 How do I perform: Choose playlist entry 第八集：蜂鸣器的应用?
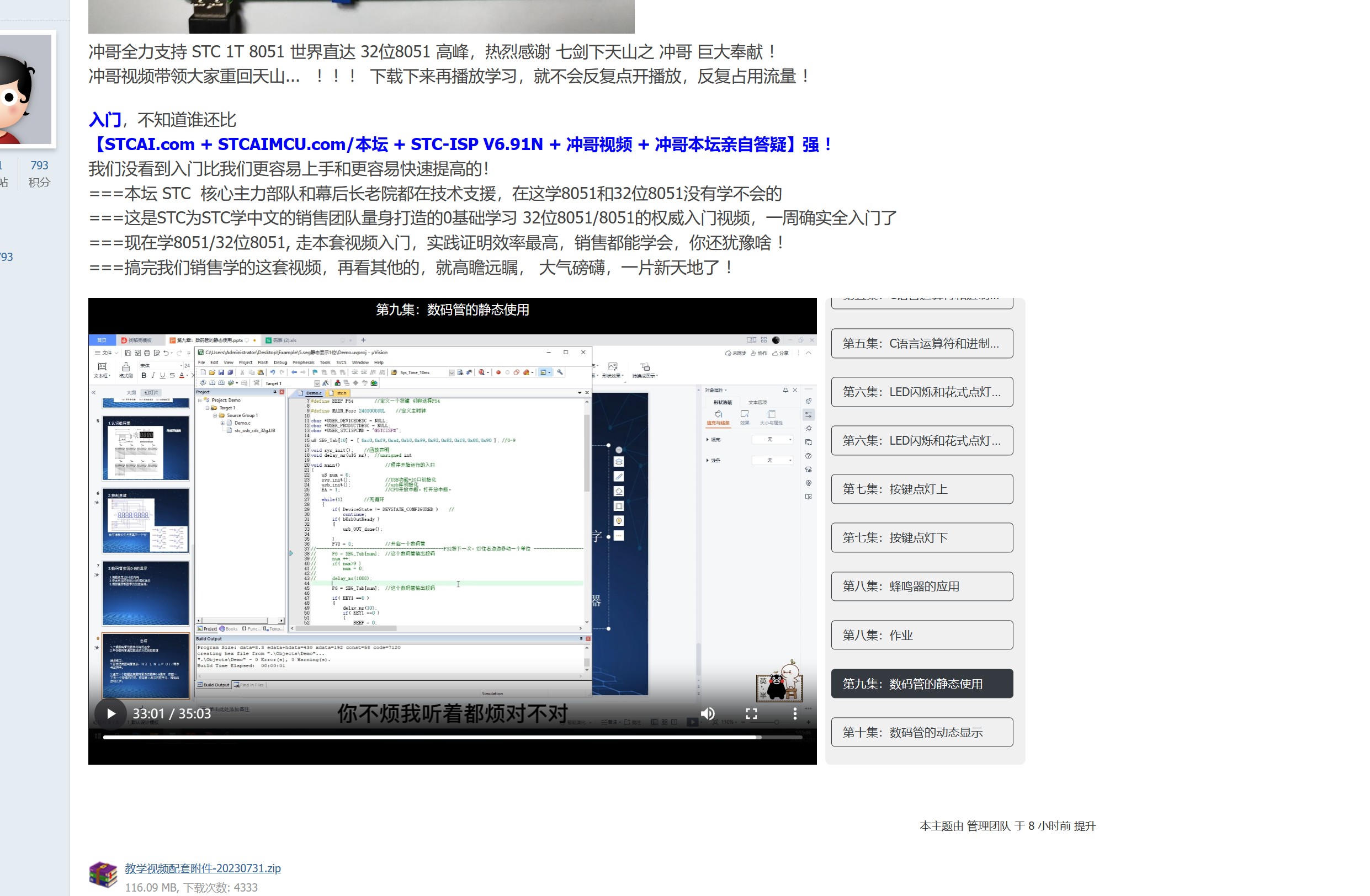click(x=922, y=586)
